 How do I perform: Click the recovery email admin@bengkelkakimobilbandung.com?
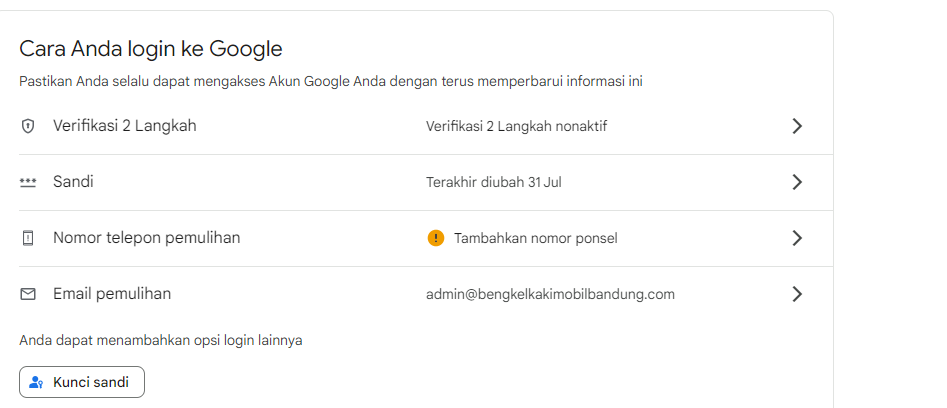tap(550, 295)
